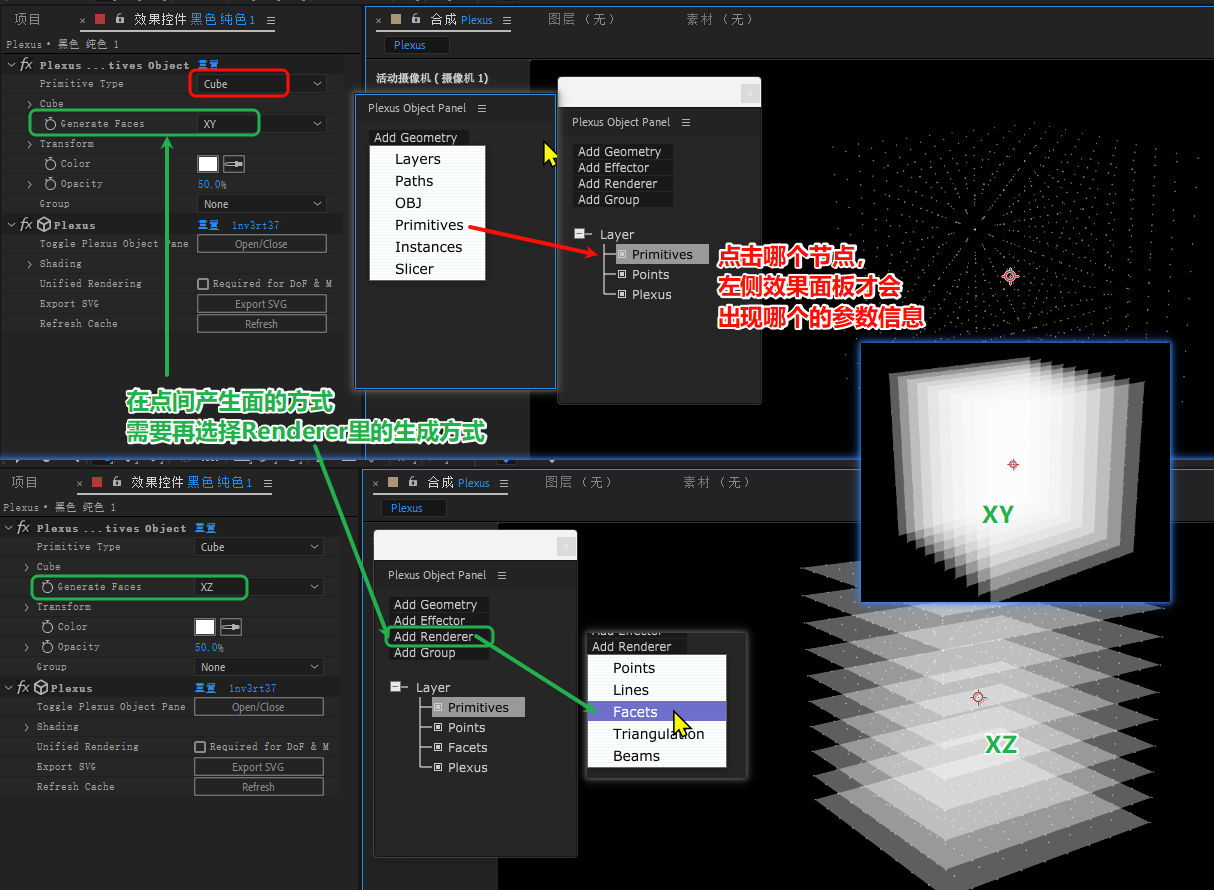Open the upper 效果控件 panel menu icon
1214x890 pixels.
[x=271, y=20]
